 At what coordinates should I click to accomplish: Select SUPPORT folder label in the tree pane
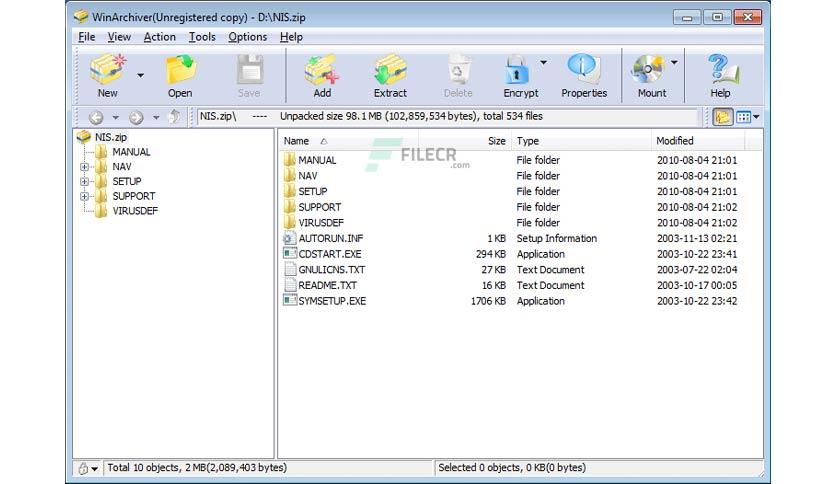pyautogui.click(x=133, y=196)
